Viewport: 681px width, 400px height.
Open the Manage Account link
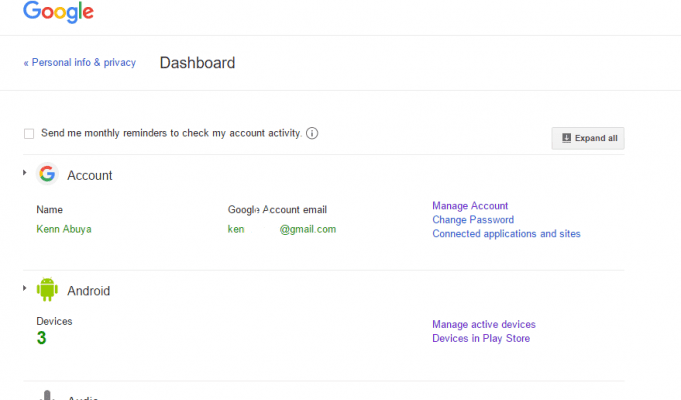[x=470, y=206]
